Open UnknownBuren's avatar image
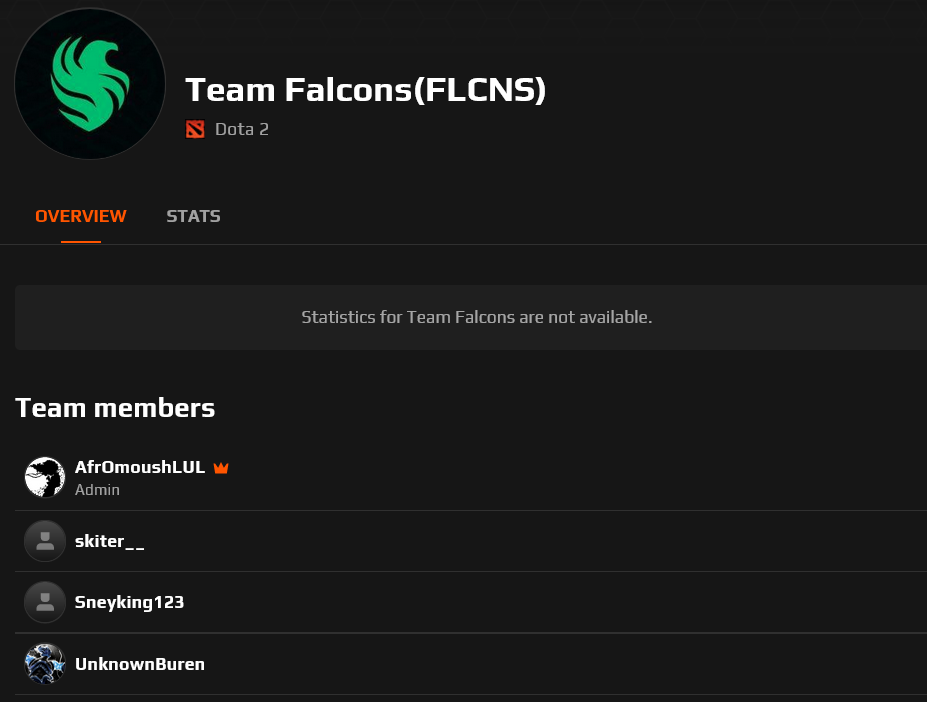The height and width of the screenshot is (702, 927). 45,664
